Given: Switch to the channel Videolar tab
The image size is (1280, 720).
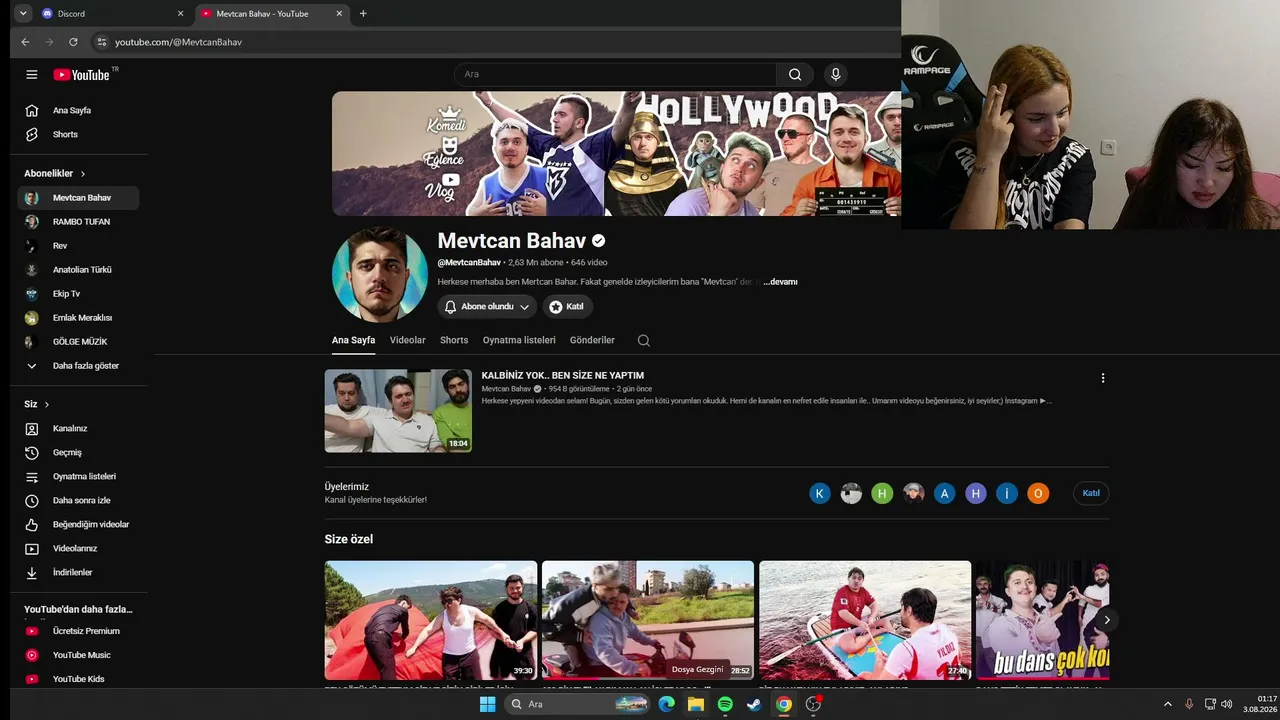Looking at the screenshot, I should 408,340.
